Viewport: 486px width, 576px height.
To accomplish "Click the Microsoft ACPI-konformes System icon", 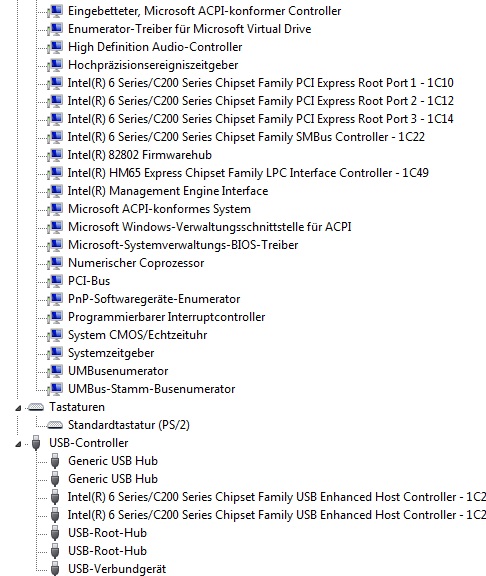I will (x=55, y=209).
